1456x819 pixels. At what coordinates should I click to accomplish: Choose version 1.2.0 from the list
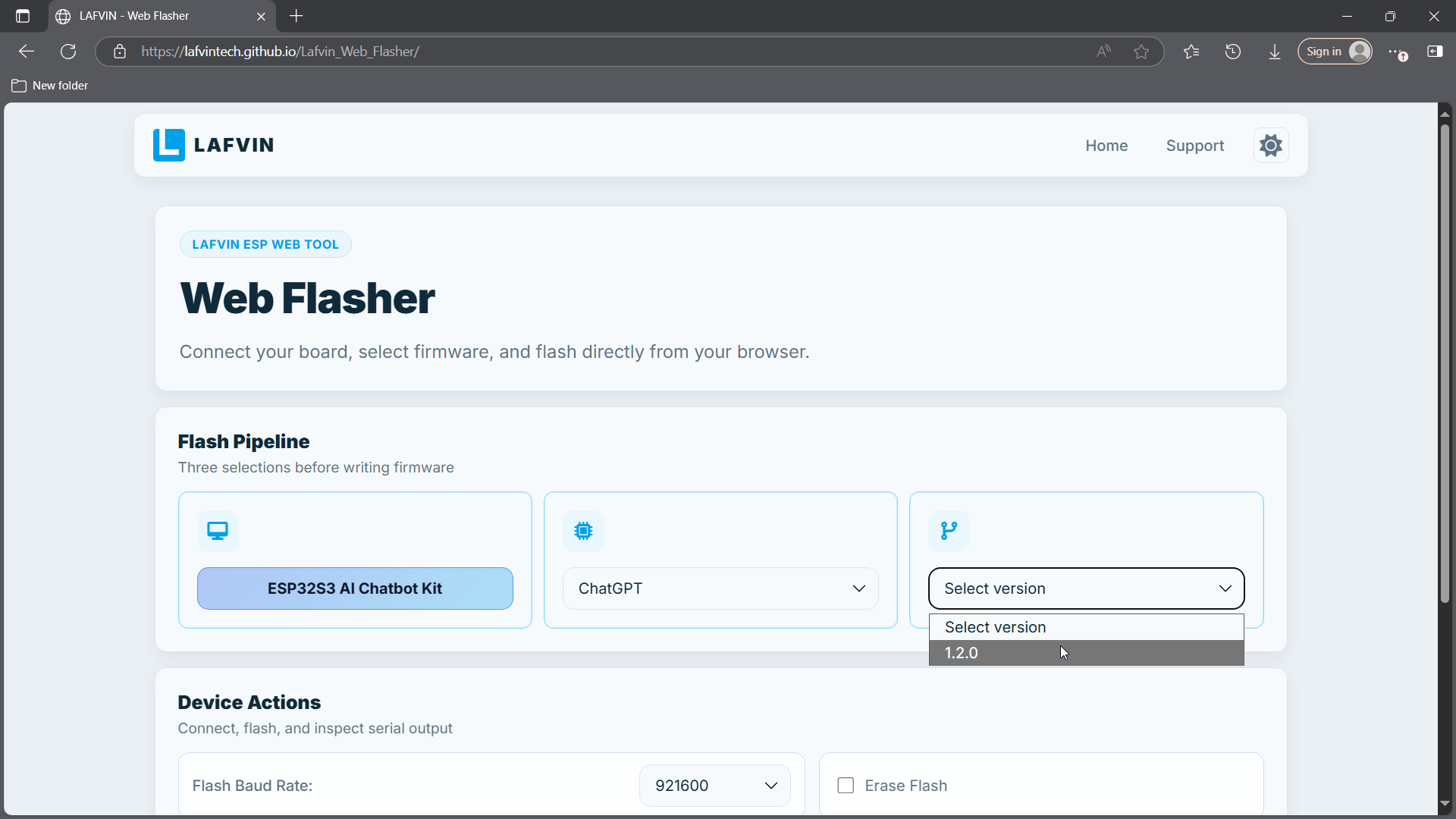1086,653
